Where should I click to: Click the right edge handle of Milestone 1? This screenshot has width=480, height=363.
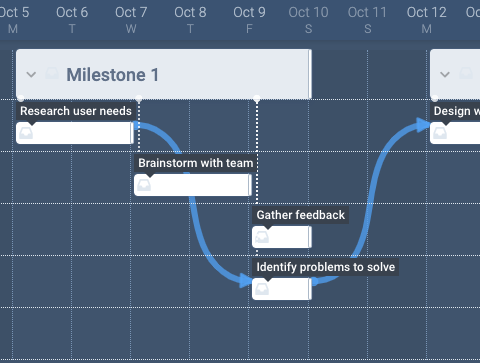(310, 74)
